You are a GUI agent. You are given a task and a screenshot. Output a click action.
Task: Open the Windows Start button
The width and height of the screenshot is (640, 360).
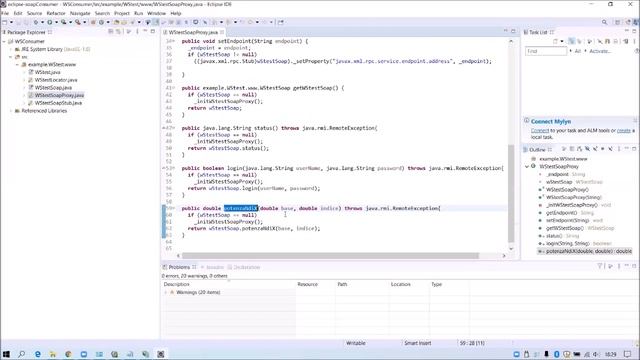click(x=6, y=354)
